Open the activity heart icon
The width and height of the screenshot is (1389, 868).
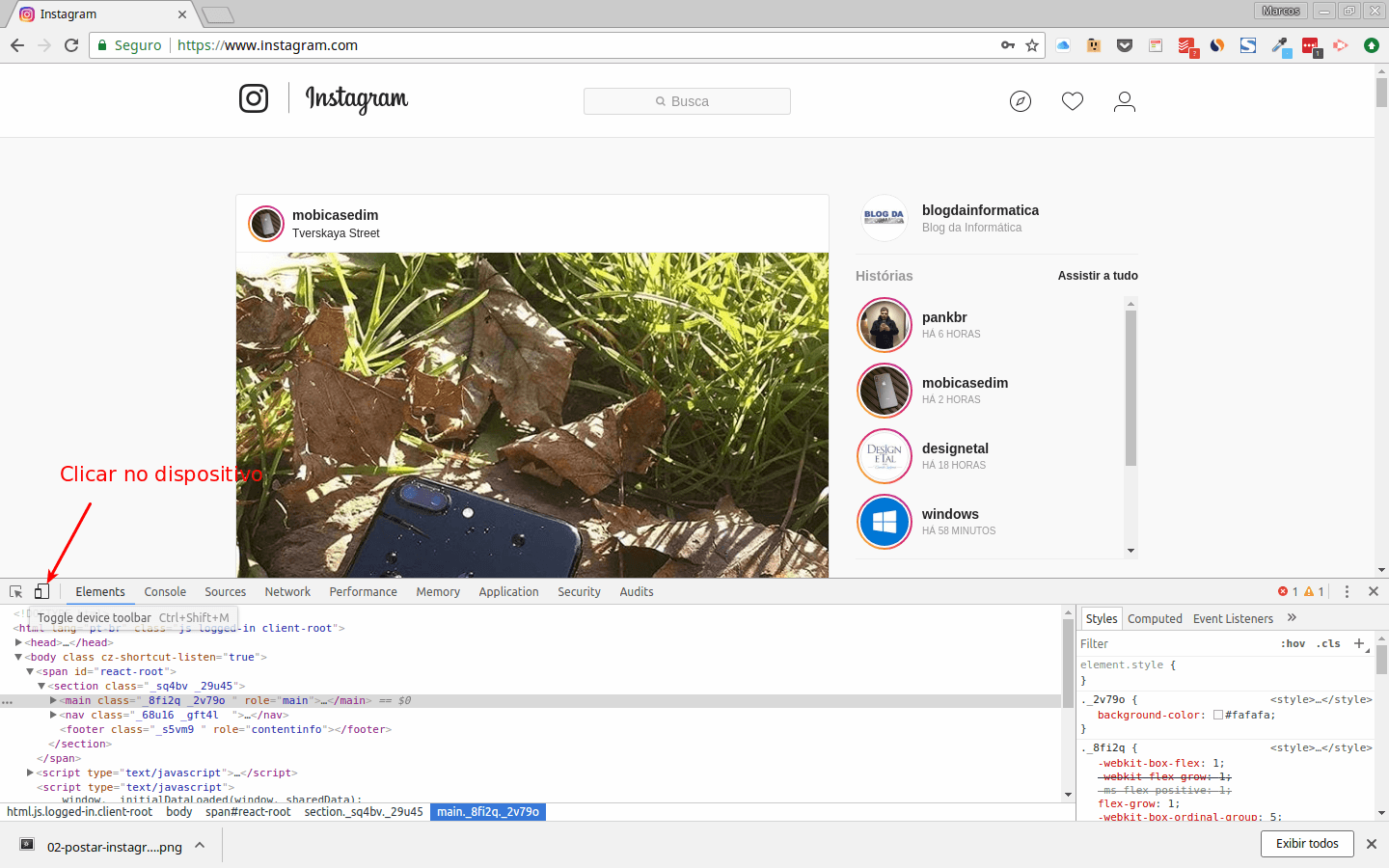pyautogui.click(x=1073, y=101)
